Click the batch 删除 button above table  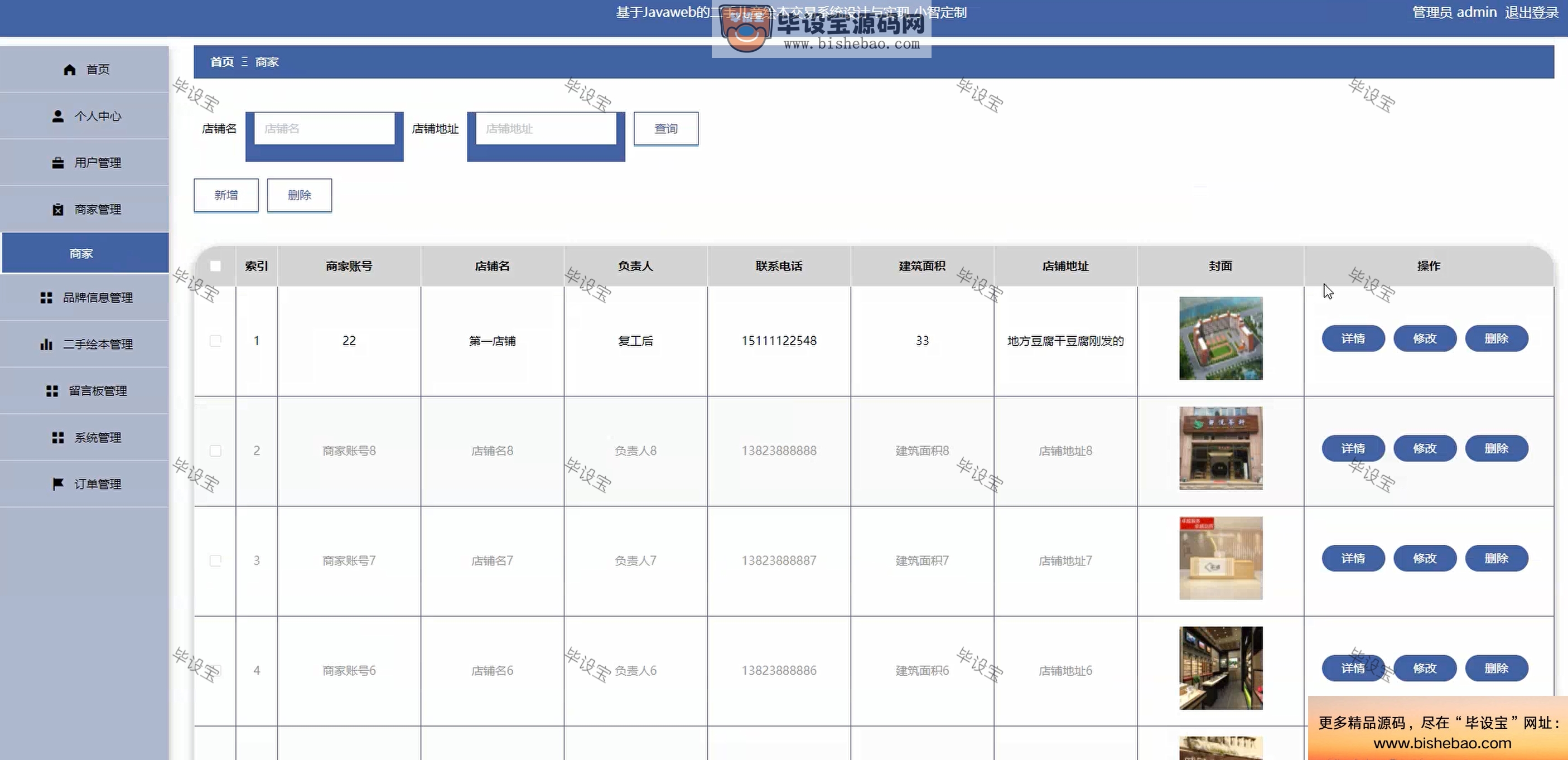tap(300, 195)
